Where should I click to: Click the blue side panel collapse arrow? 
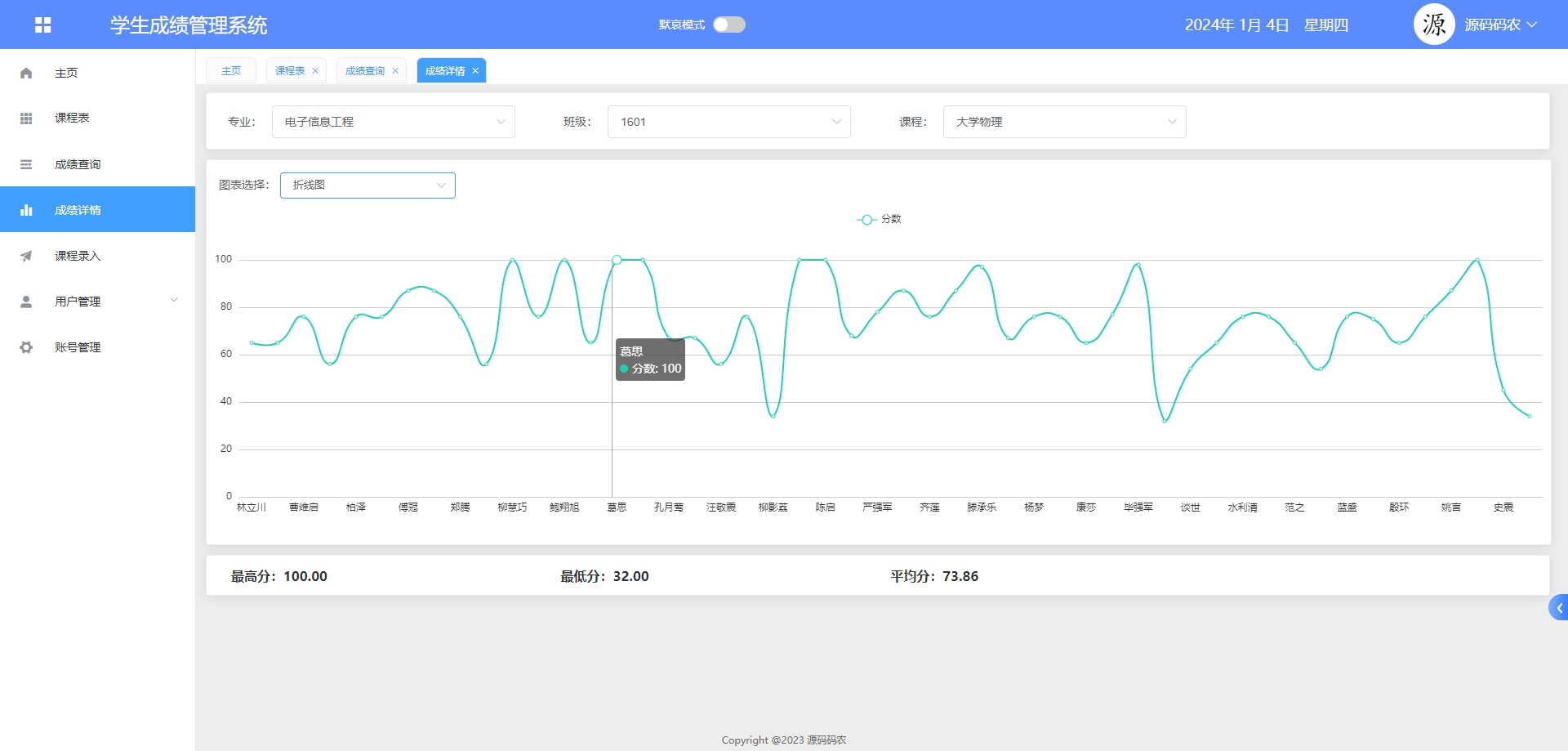[1558, 607]
